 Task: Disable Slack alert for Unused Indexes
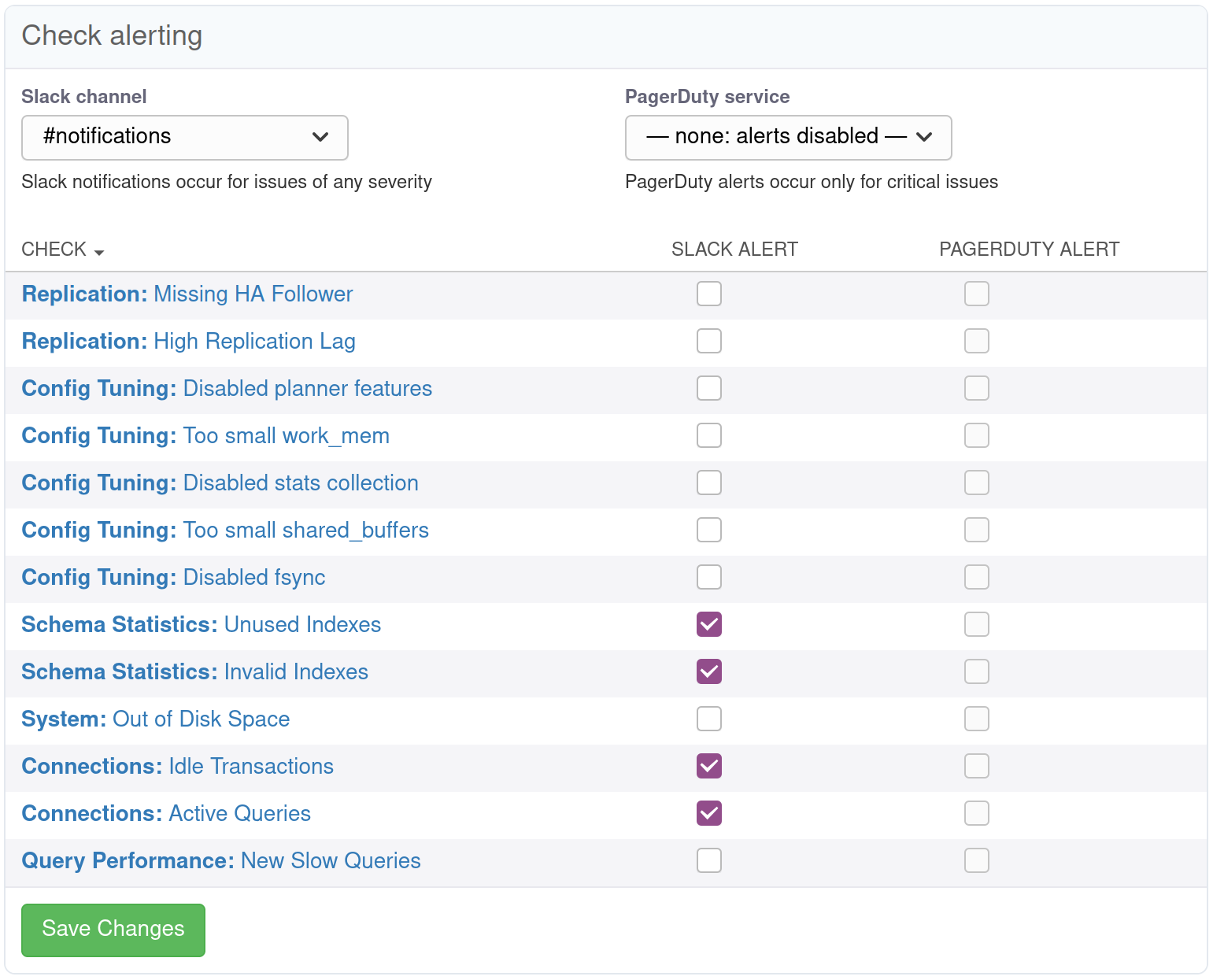coord(709,624)
